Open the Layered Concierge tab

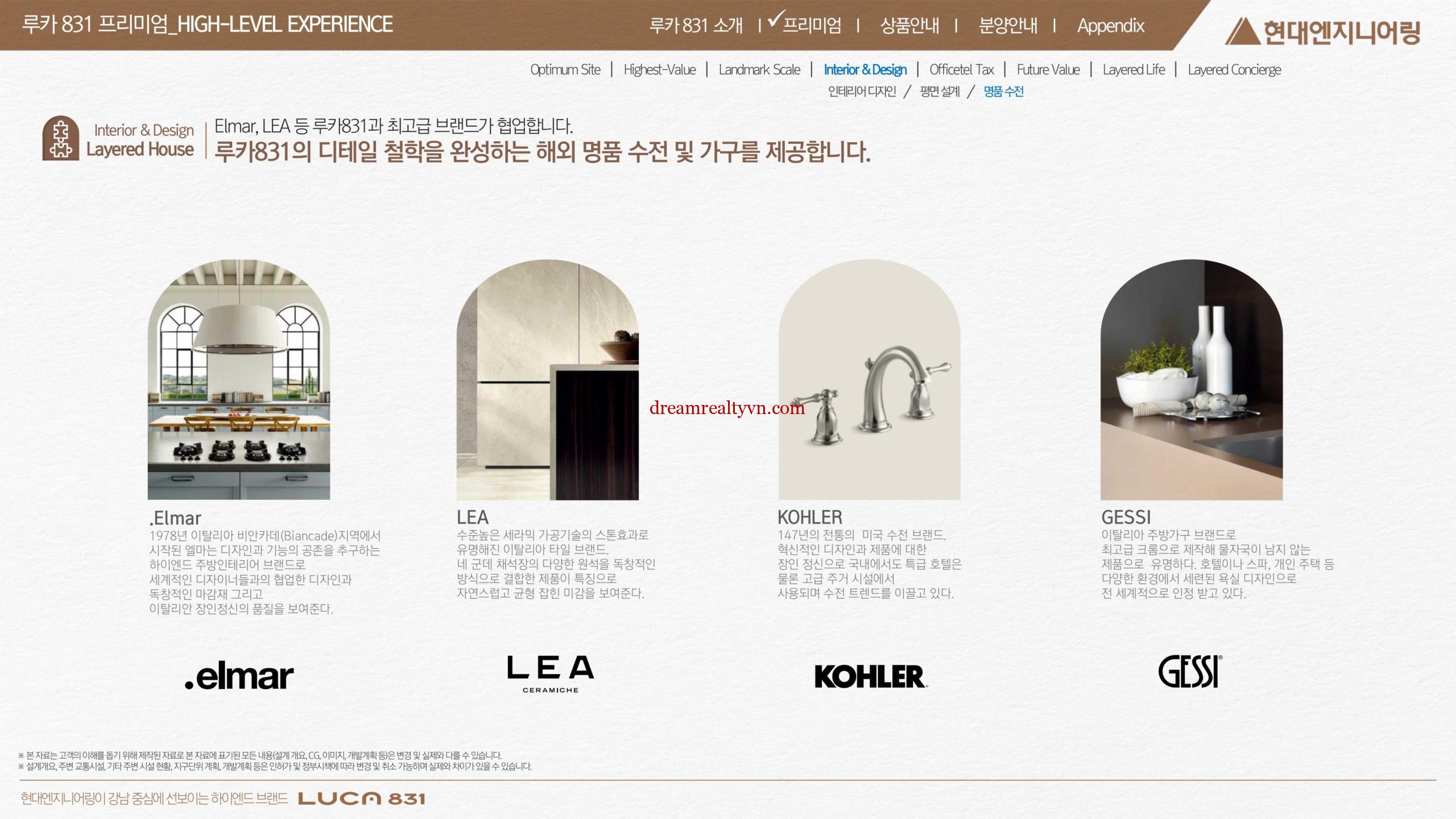[1234, 69]
